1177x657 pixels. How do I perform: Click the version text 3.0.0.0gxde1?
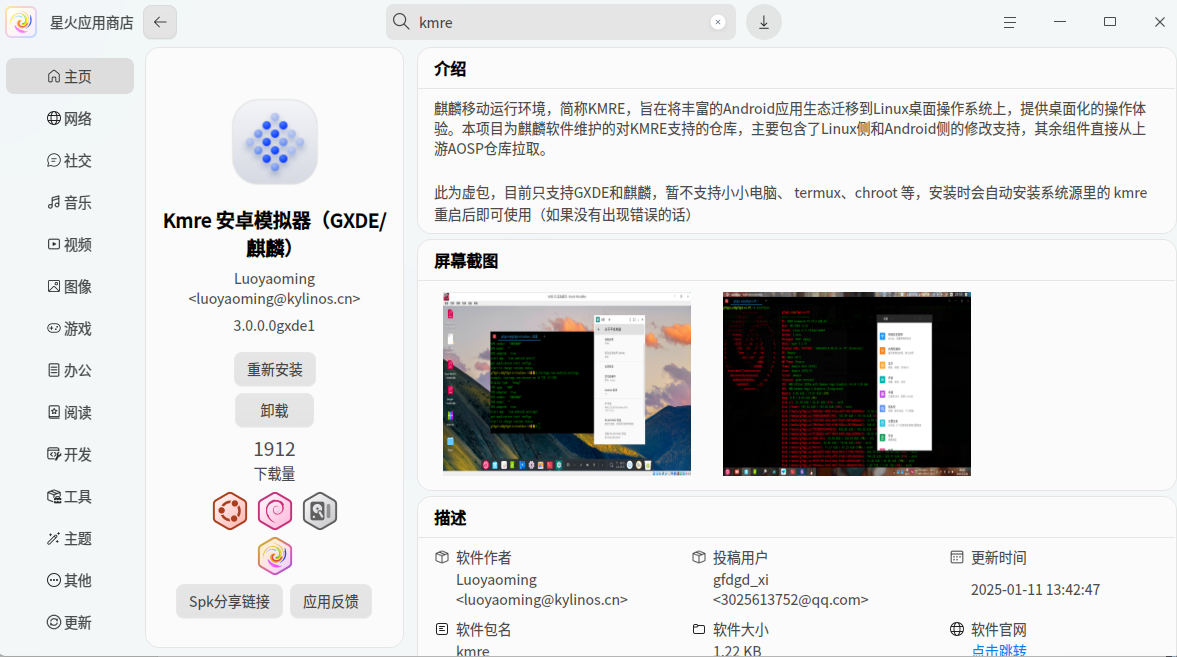[x=274, y=326]
